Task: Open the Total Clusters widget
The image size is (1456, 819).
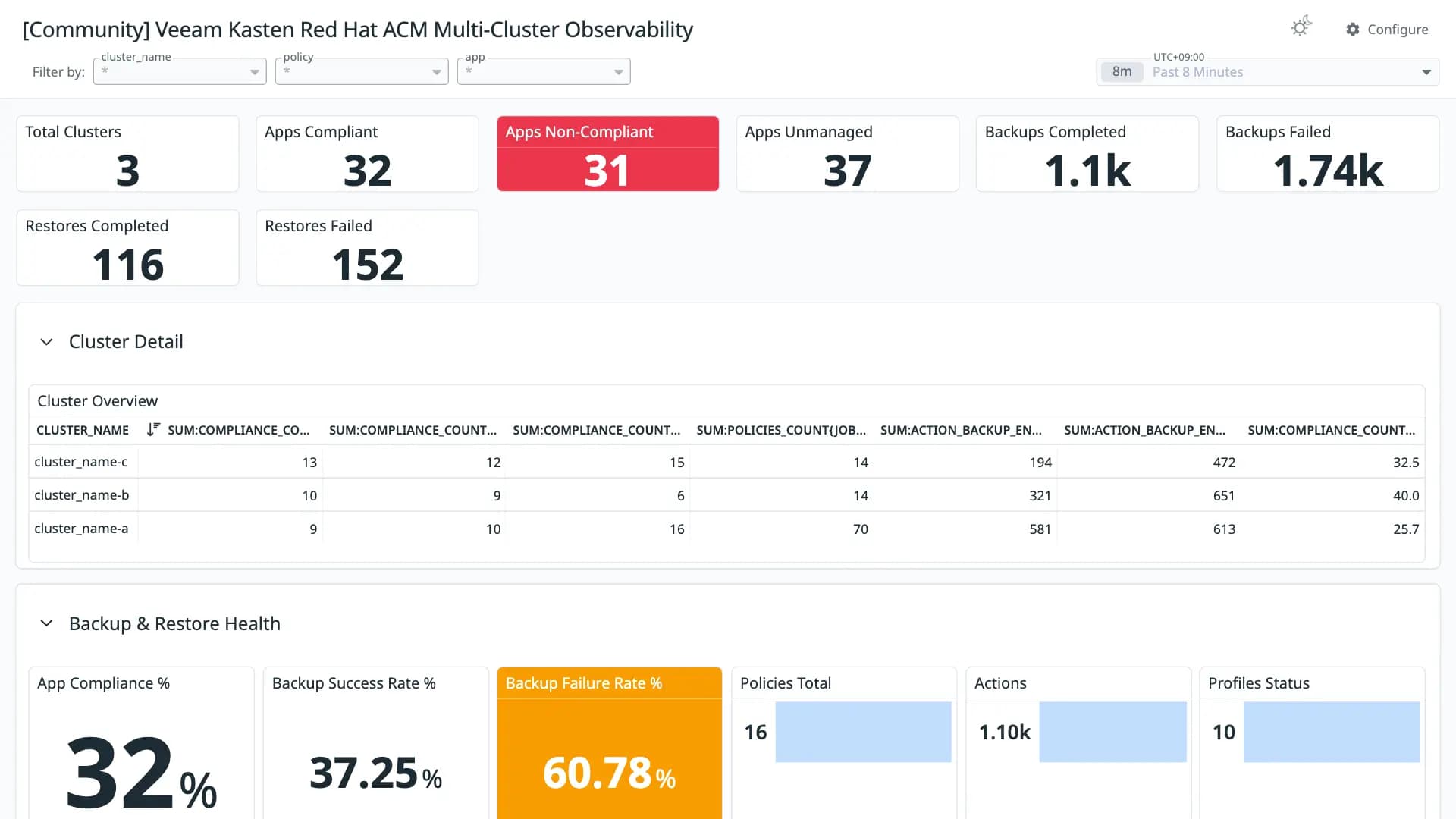Action: point(127,154)
